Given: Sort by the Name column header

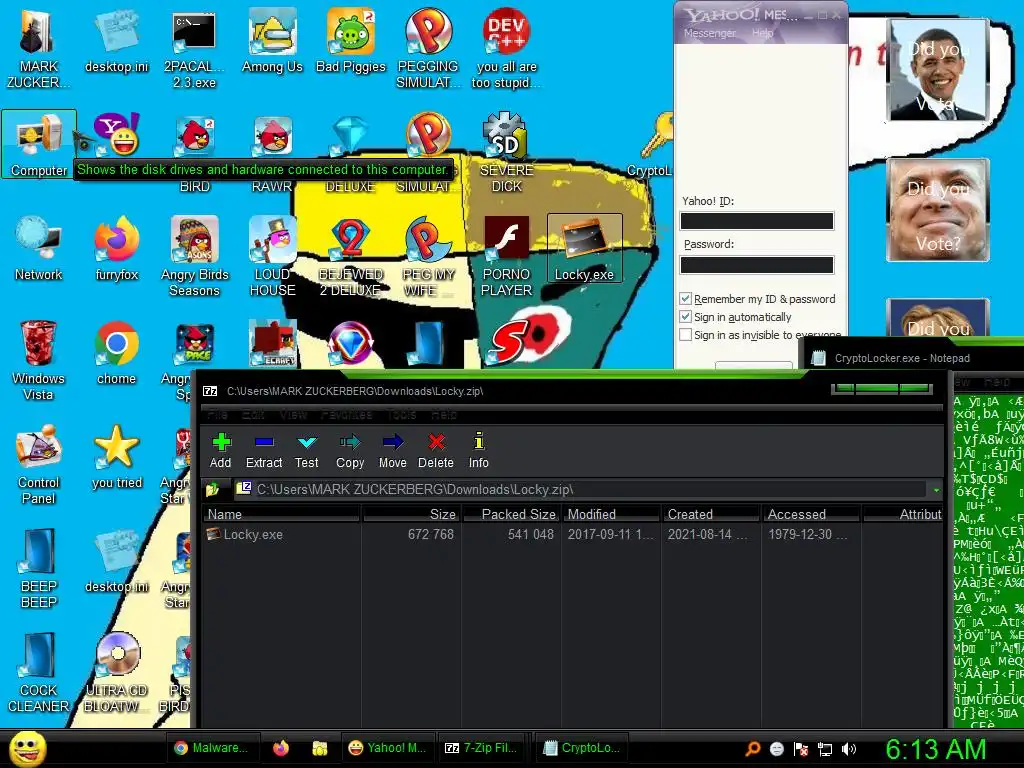Looking at the screenshot, I should (281, 515).
